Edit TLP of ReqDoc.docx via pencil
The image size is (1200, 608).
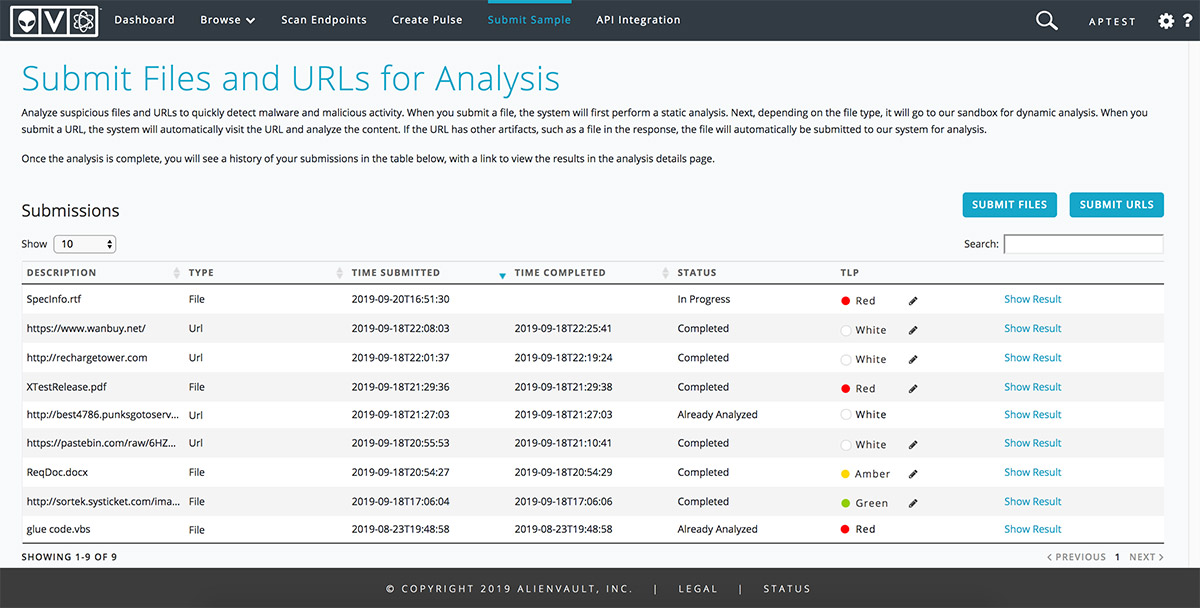point(913,474)
